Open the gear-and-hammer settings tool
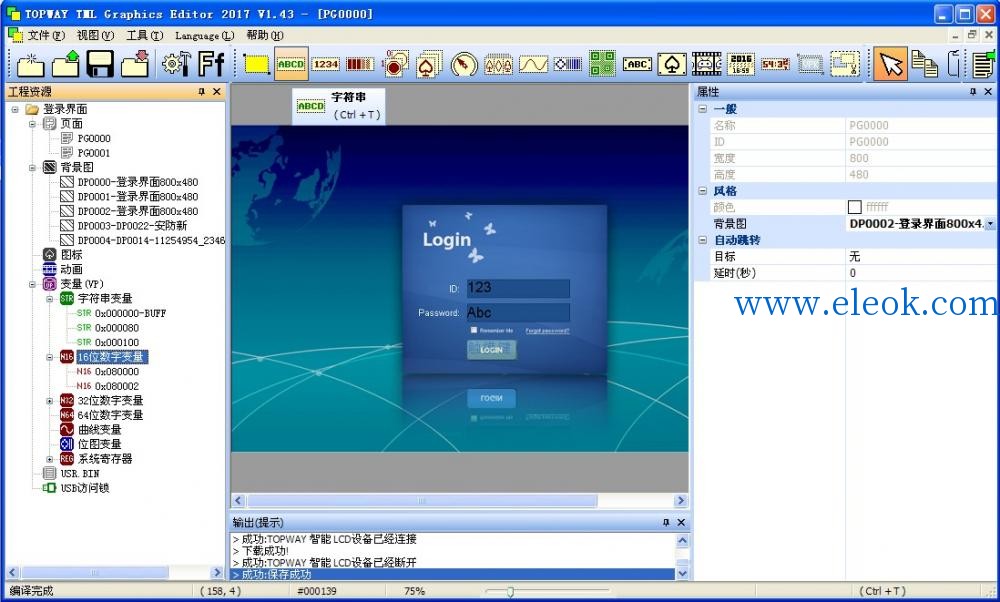The image size is (1000, 602). (176, 64)
